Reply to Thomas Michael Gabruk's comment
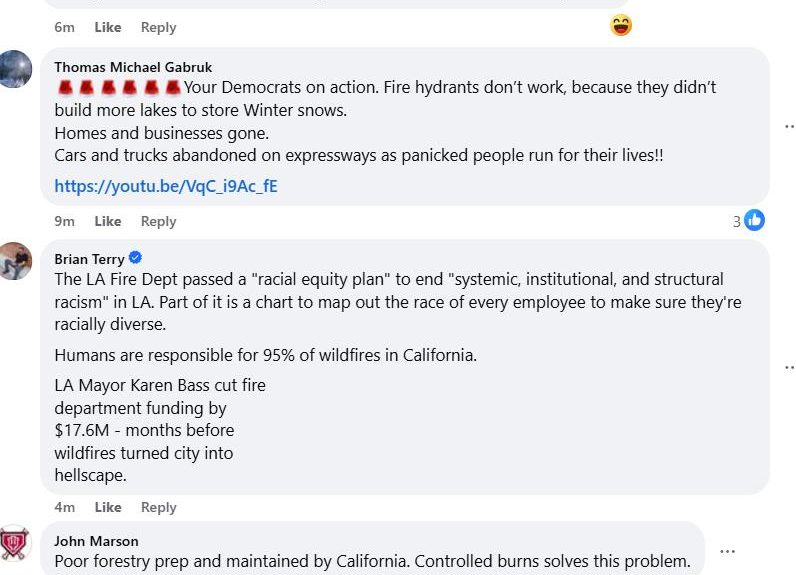 [x=158, y=221]
